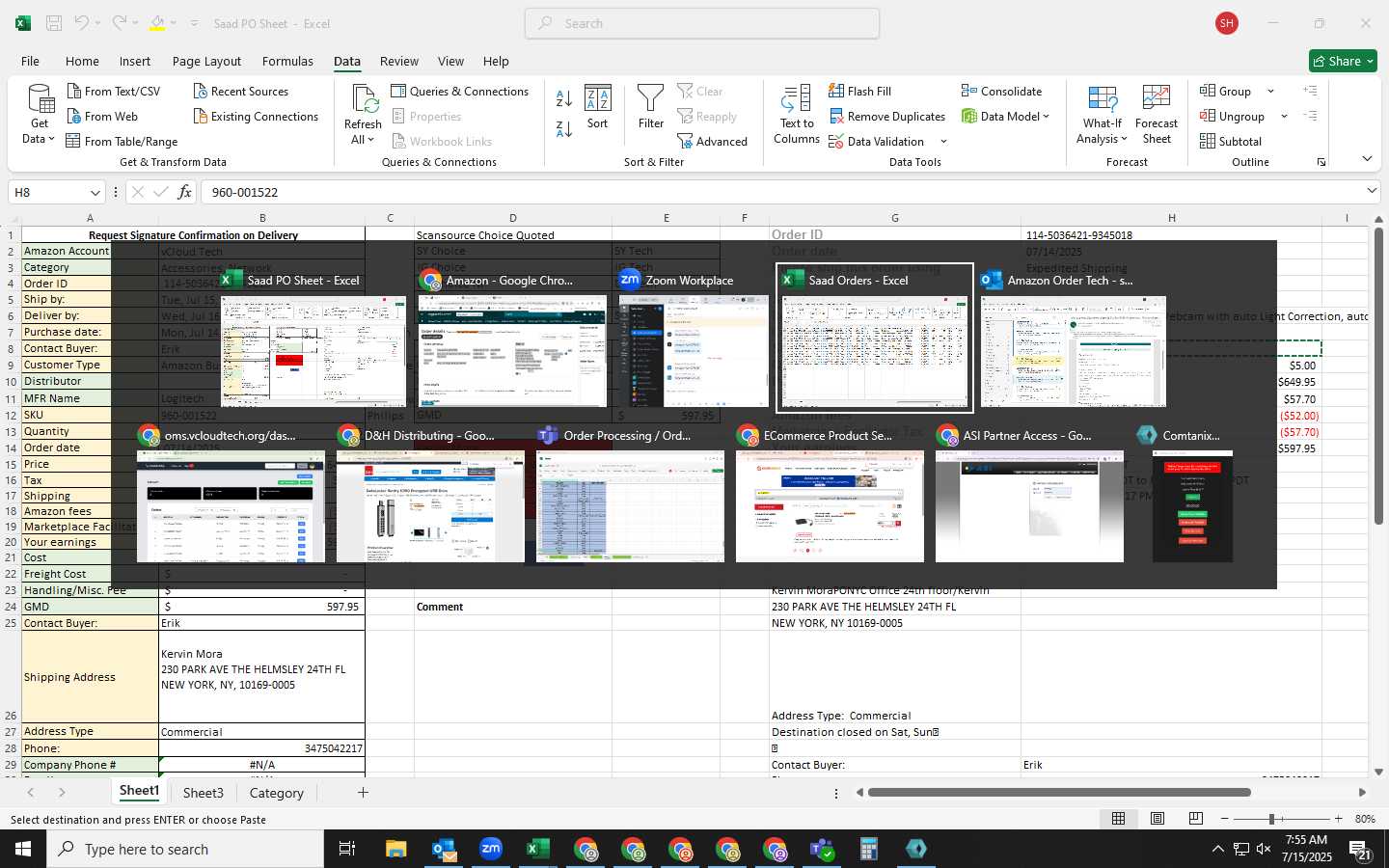Sort A to Z ascending
The image size is (1389, 868).
coord(564,98)
